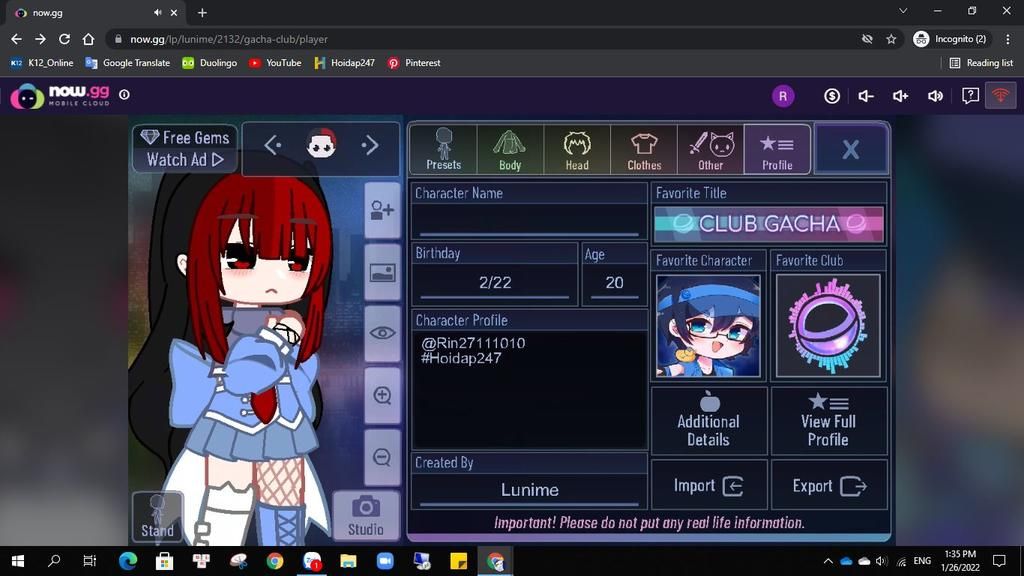Open Chrome's three-dot menu

point(1008,39)
